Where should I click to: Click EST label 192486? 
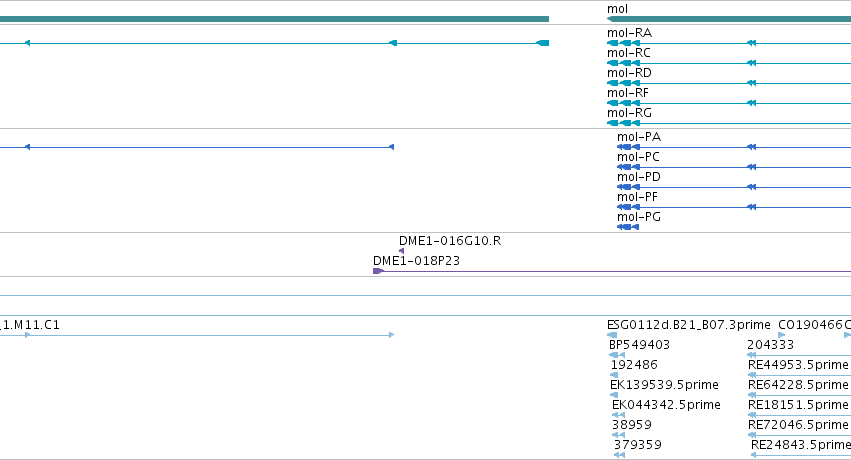(634, 365)
